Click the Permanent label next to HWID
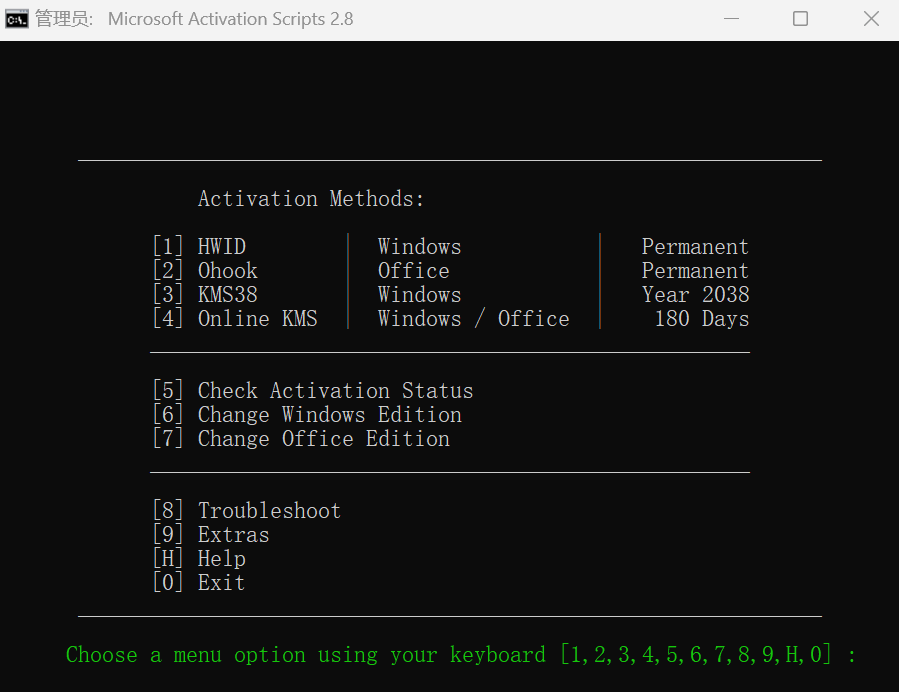 pos(694,246)
